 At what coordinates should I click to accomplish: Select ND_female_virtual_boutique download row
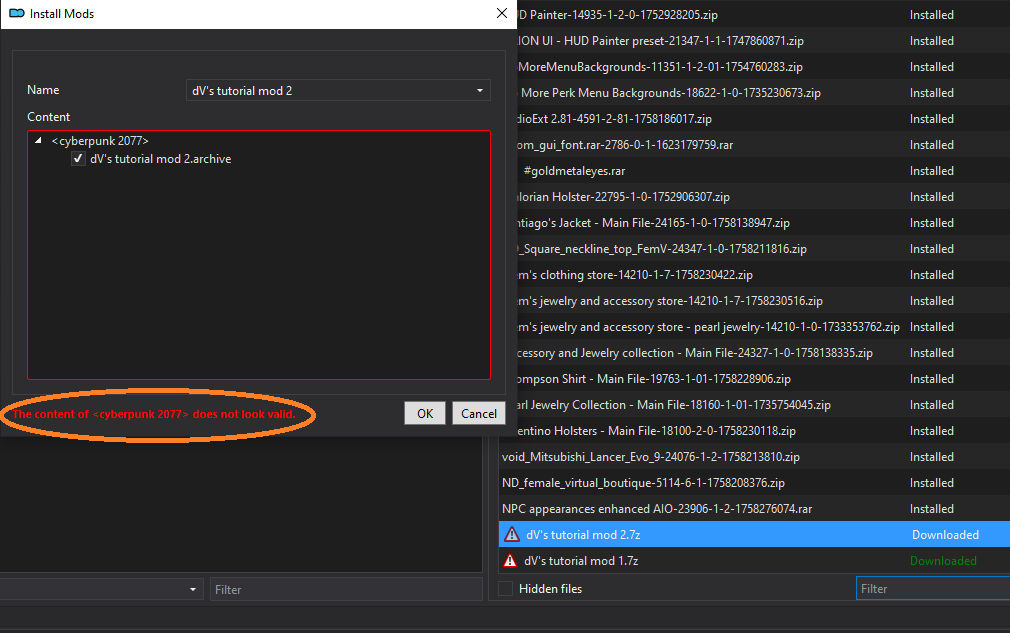click(643, 483)
